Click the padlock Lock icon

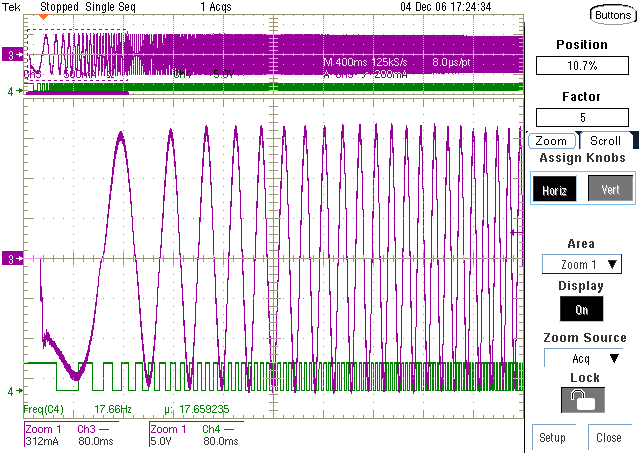coord(582,400)
